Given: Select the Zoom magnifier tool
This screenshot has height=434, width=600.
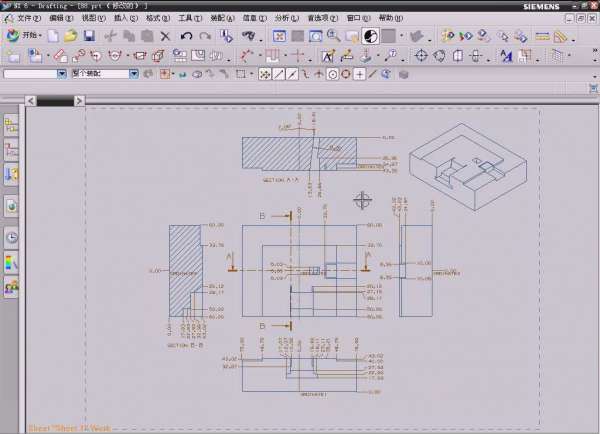Looking at the screenshot, I should click(334, 36).
